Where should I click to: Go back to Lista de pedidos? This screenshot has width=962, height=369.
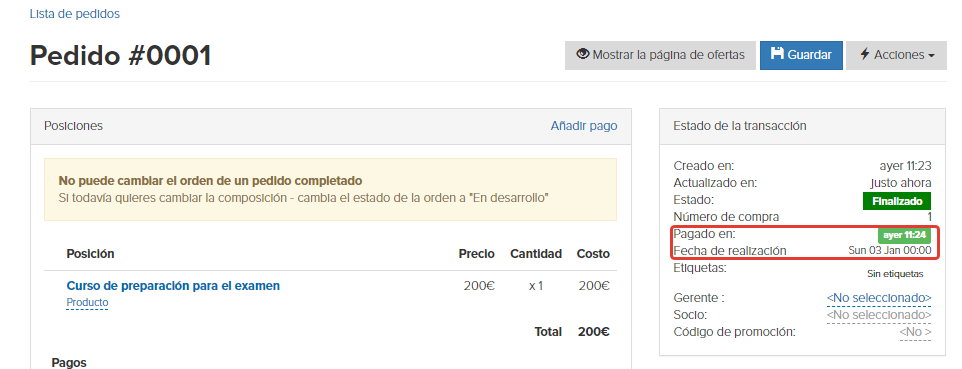tap(75, 14)
